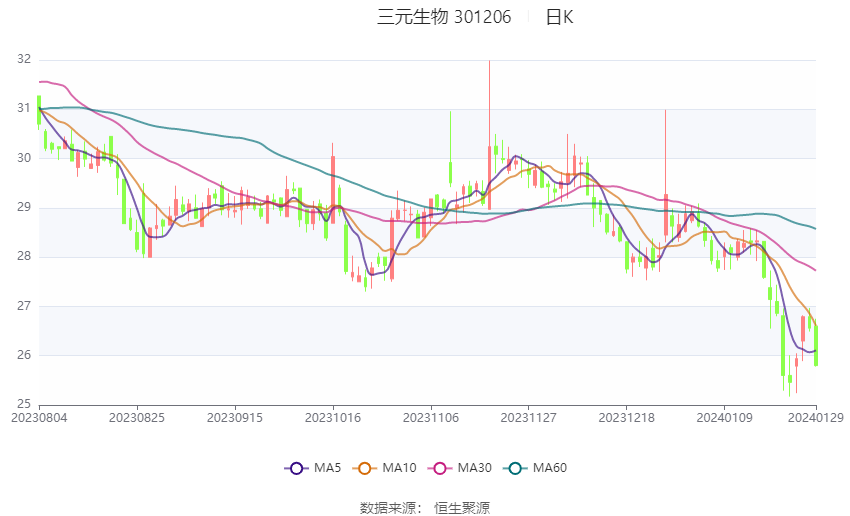The image size is (850, 516).
Task: Select the 20231106 date axis label
Action: (x=431, y=418)
